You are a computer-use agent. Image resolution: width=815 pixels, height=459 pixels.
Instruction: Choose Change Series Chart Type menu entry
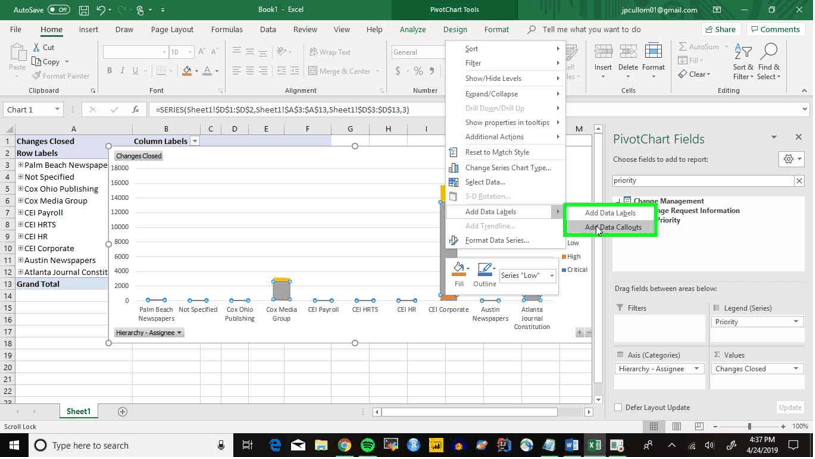click(507, 168)
